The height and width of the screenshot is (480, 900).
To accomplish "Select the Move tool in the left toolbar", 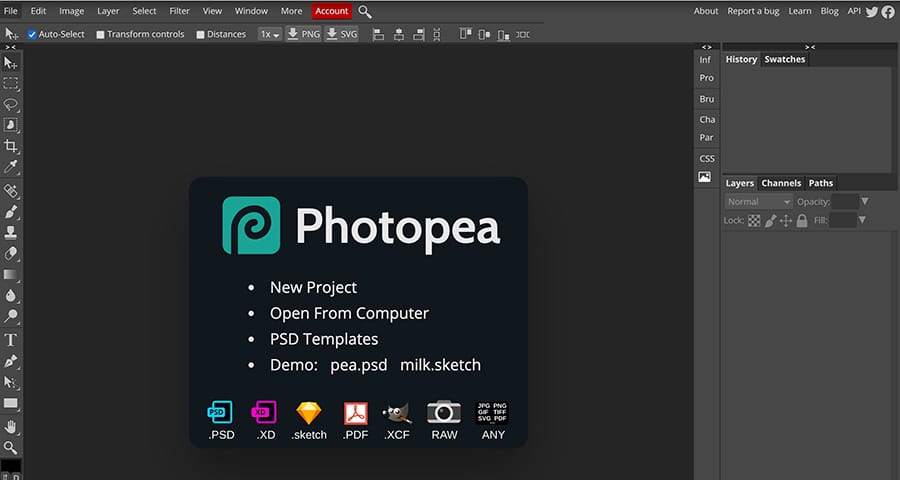I will [x=10, y=63].
